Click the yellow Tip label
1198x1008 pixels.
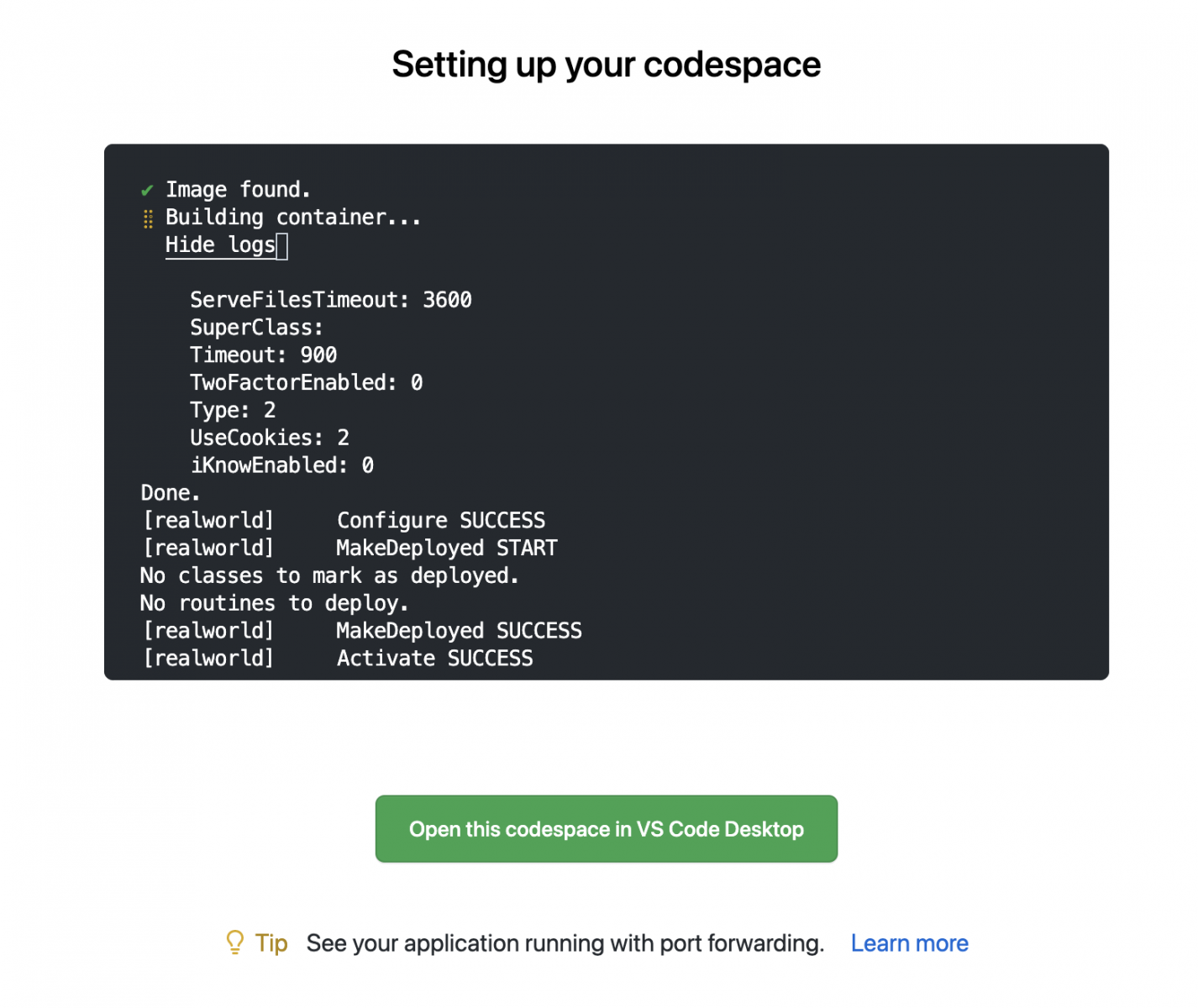click(x=271, y=943)
